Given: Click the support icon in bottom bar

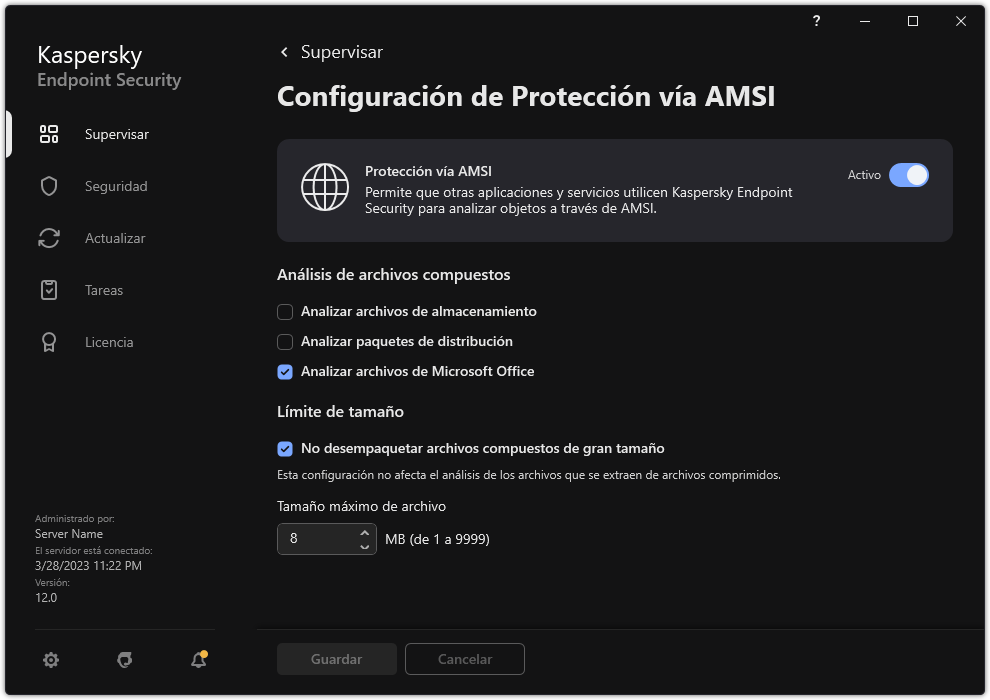Looking at the screenshot, I should (124, 660).
